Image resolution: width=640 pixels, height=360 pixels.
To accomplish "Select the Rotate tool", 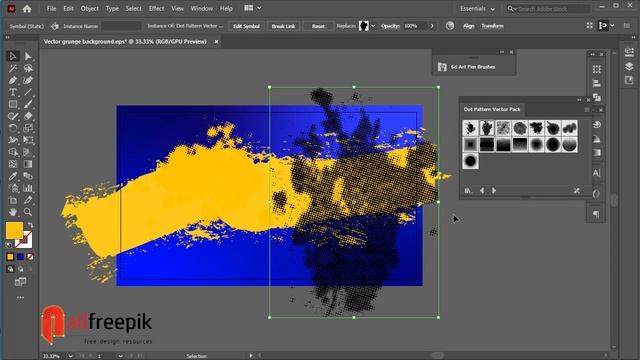I will click(x=13, y=128).
